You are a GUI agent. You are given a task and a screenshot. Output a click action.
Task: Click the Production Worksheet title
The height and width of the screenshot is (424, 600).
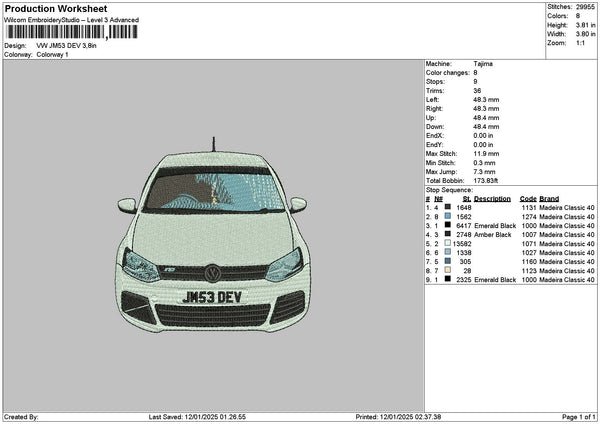pos(51,8)
